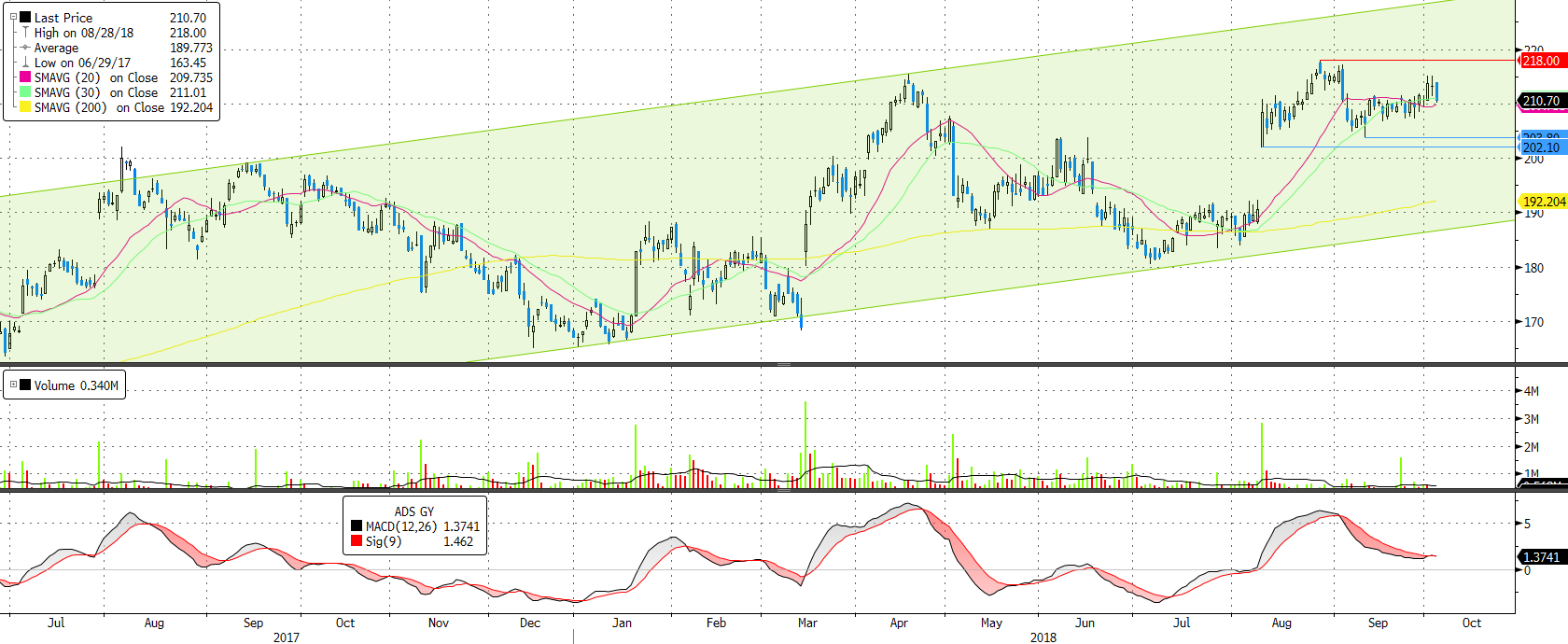Screen dimensions: 1568x644
Task: Click the 189.773 average value in legend
Action: 191,48
